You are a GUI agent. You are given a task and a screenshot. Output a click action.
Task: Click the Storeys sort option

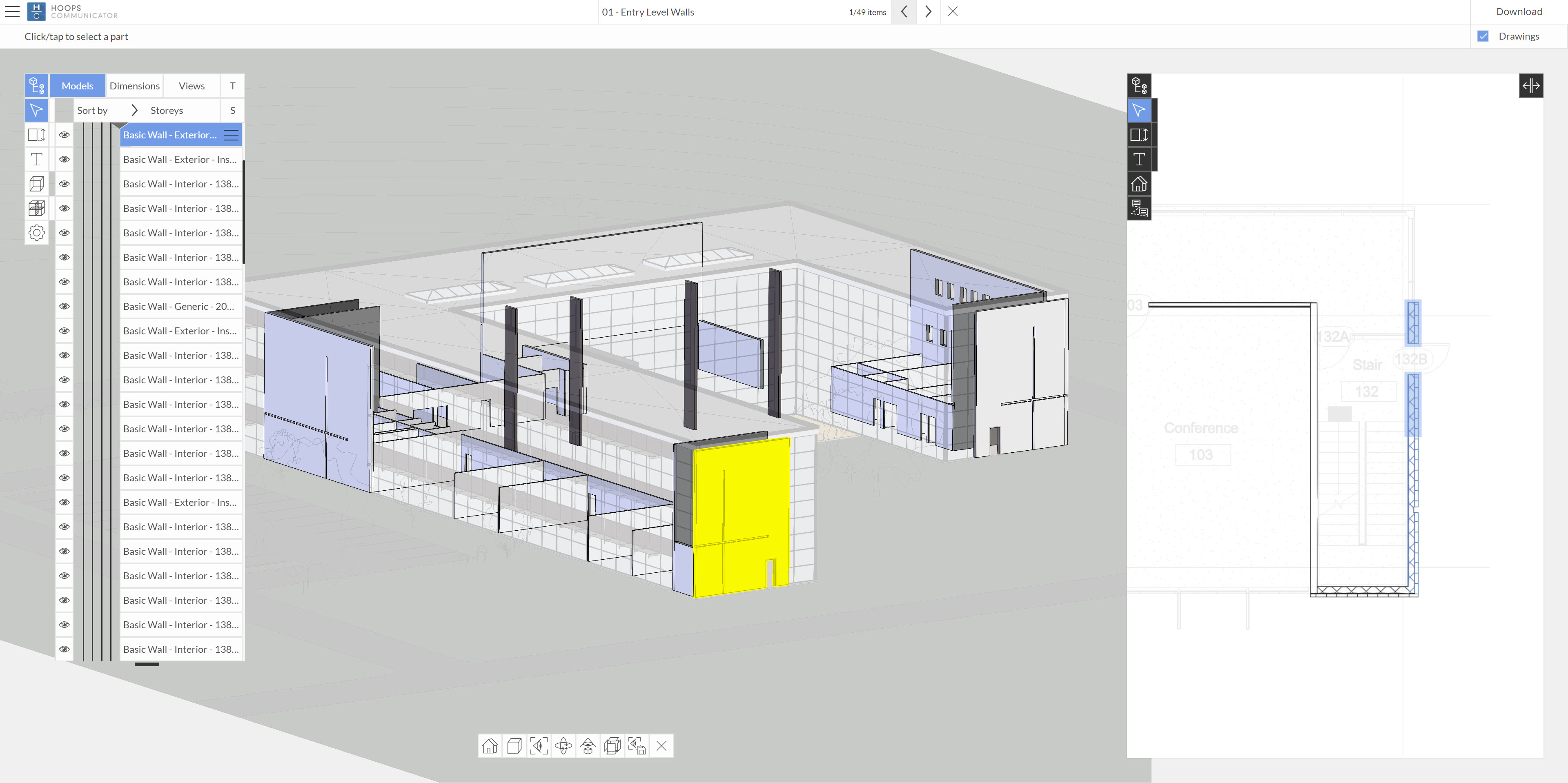pyautogui.click(x=166, y=110)
